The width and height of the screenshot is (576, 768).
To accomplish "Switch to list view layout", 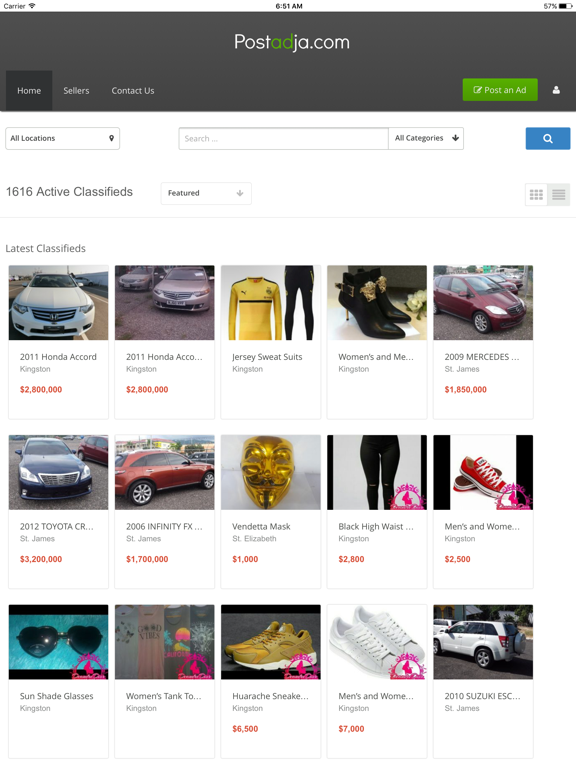I will click(x=558, y=194).
